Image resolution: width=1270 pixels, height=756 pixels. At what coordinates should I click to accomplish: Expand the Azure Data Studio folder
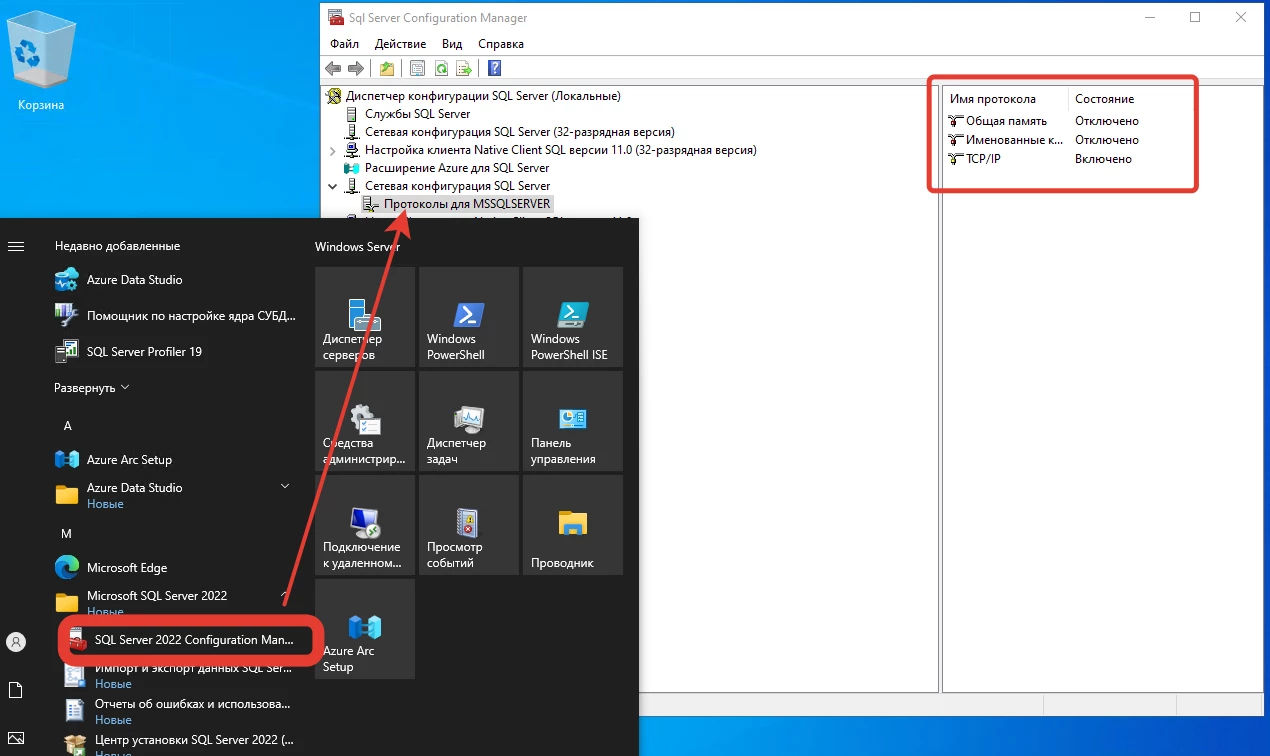284,487
